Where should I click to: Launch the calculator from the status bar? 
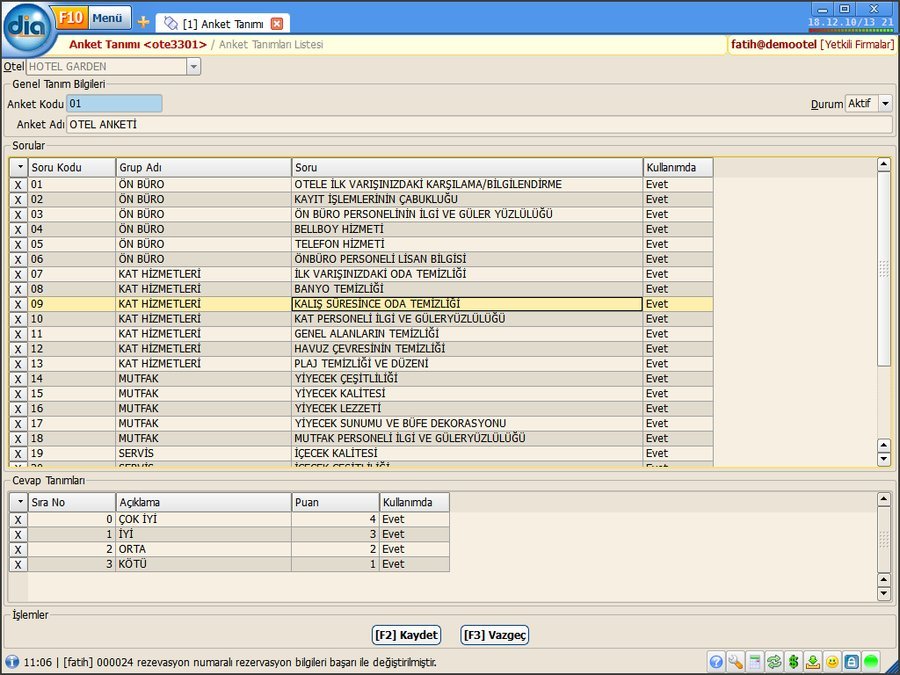(x=755, y=662)
